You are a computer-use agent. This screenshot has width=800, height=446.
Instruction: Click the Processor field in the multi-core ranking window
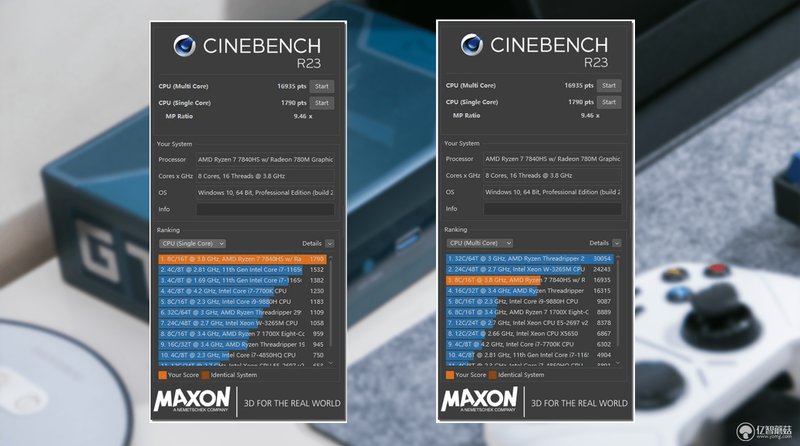point(553,159)
